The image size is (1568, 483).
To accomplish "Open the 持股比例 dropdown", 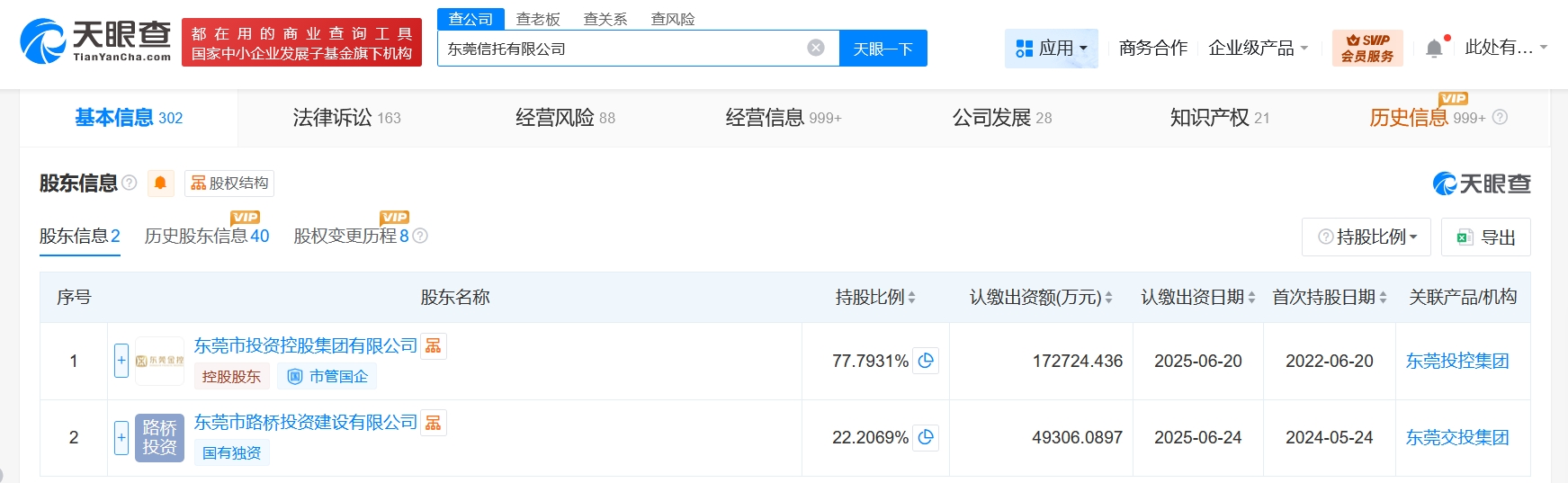I will coord(1366,237).
